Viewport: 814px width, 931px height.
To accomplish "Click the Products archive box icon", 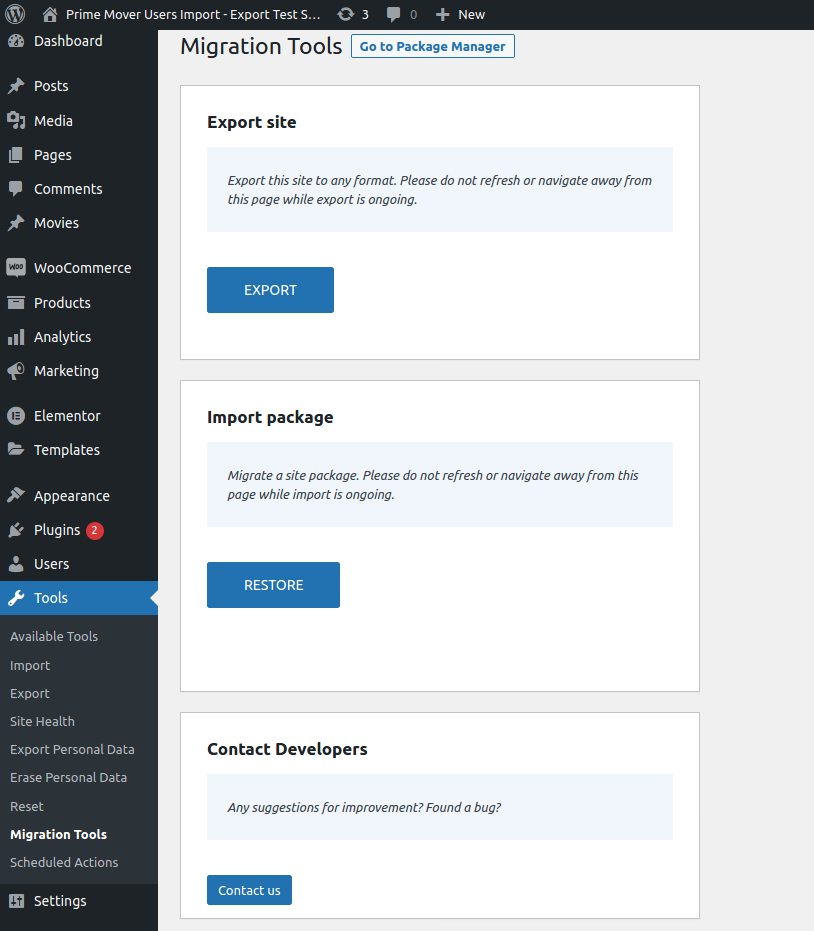I will point(16,302).
